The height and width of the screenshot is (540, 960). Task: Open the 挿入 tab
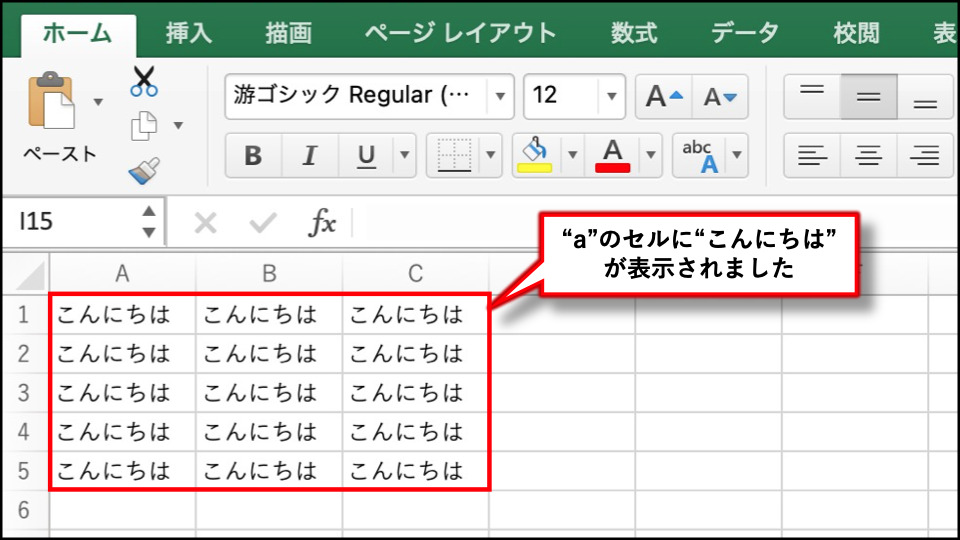pos(189,34)
